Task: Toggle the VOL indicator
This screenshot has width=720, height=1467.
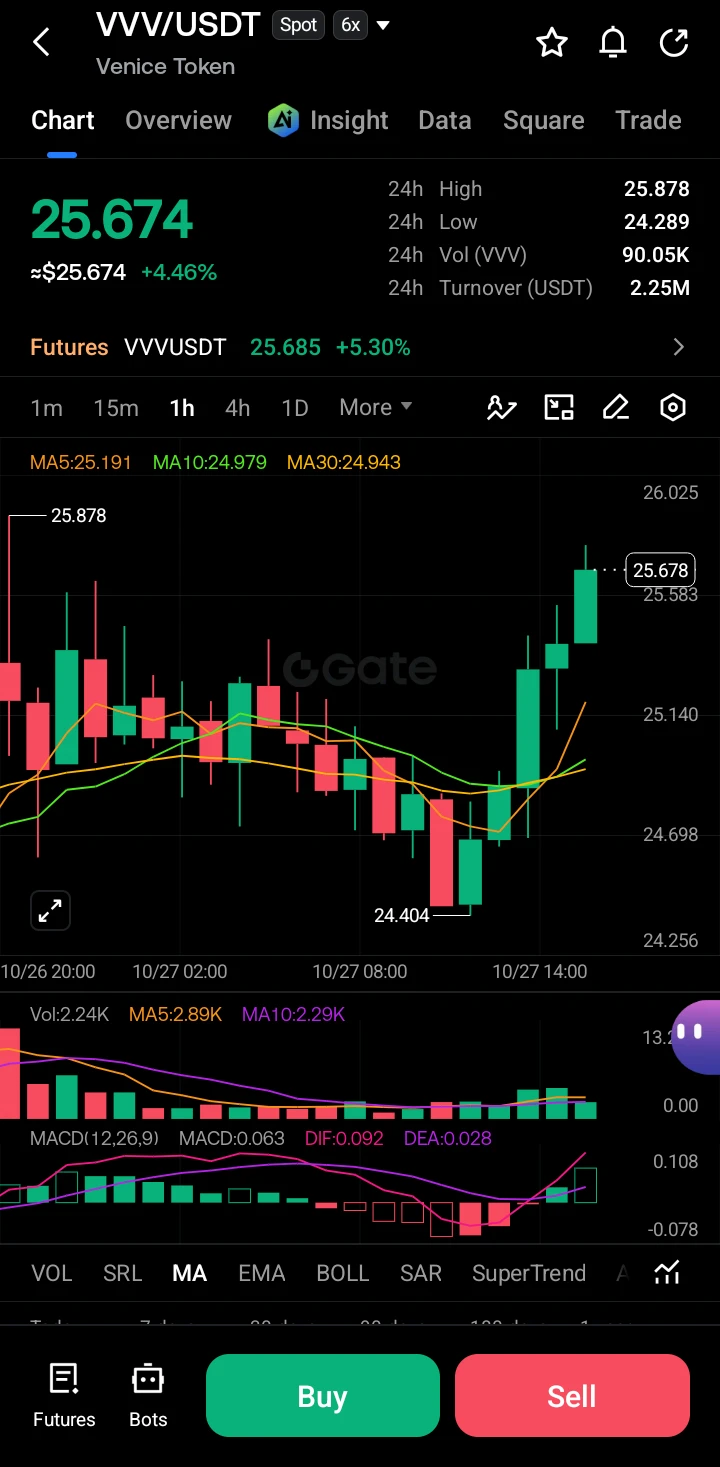Action: click(x=52, y=1273)
